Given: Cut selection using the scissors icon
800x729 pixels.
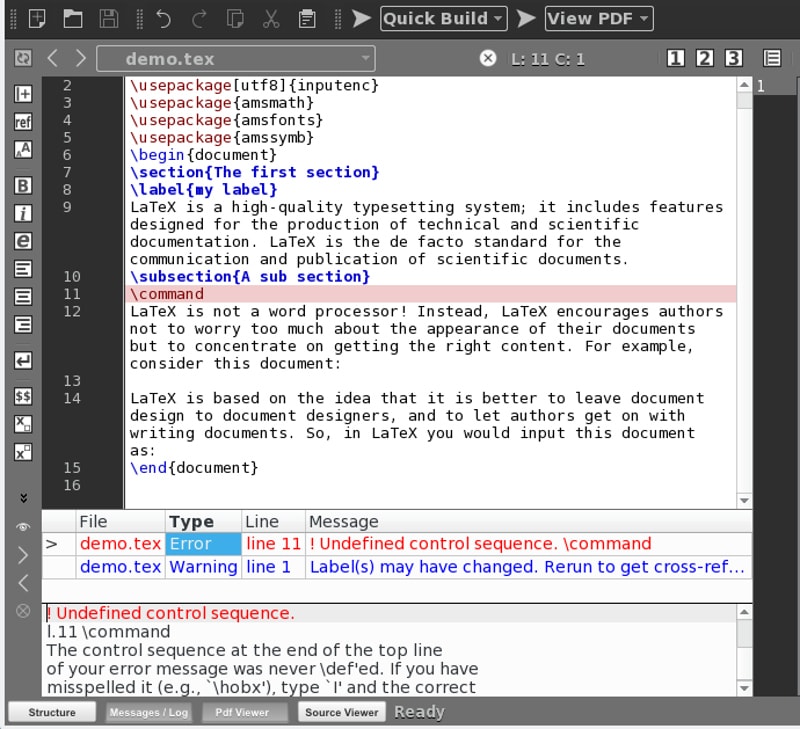Looking at the screenshot, I should (271, 18).
